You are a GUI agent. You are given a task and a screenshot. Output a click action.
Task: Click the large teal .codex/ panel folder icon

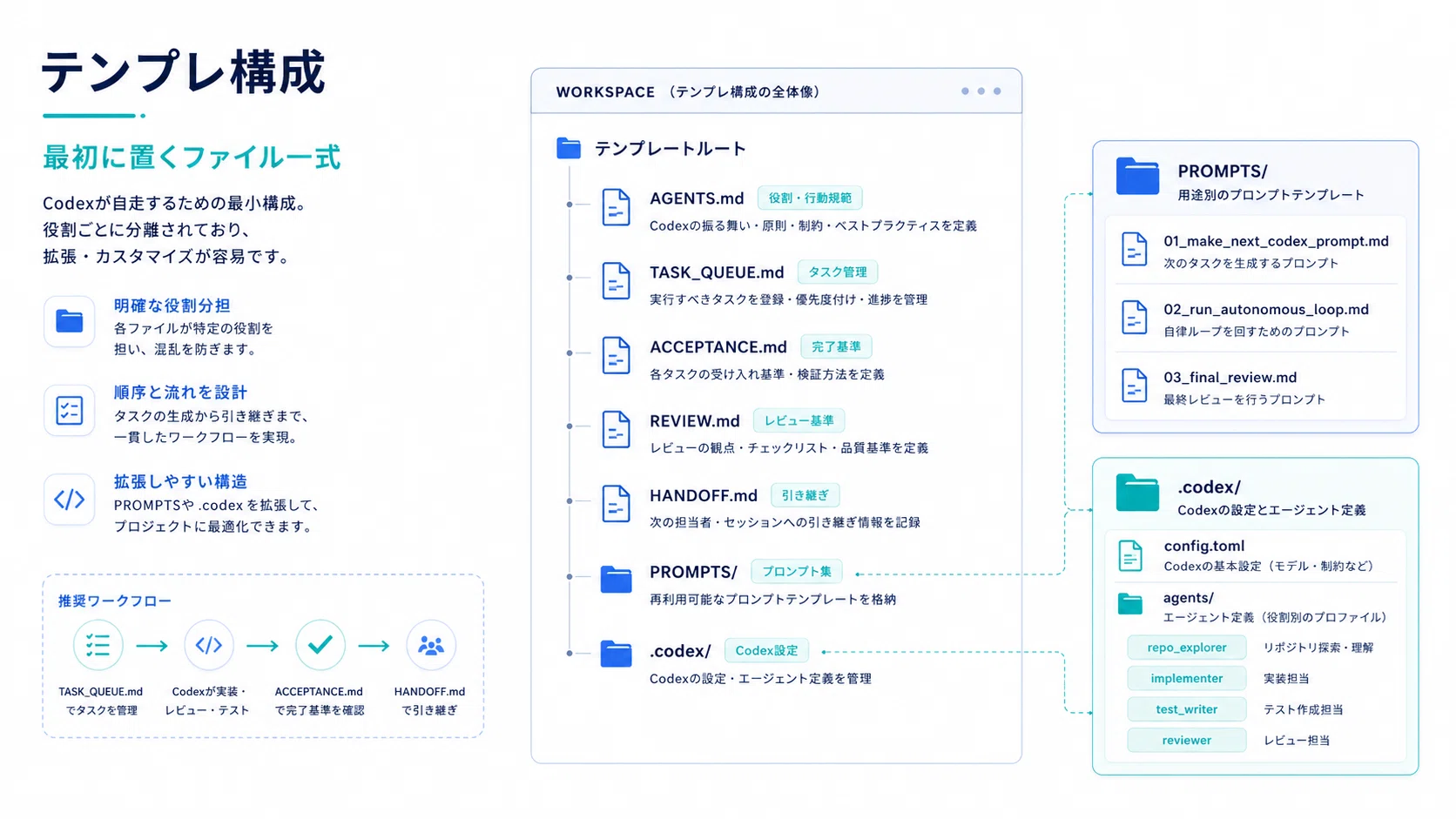(1137, 493)
